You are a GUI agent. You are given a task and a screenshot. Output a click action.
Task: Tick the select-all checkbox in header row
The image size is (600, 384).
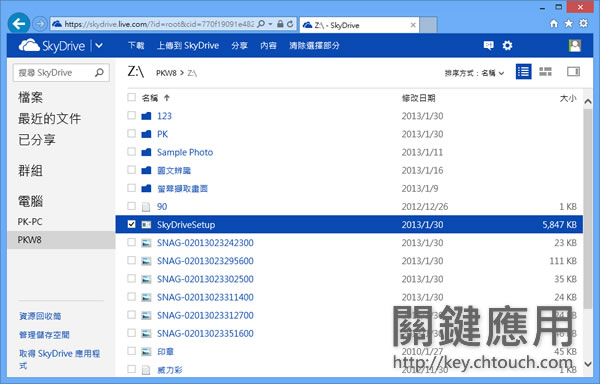pos(131,97)
